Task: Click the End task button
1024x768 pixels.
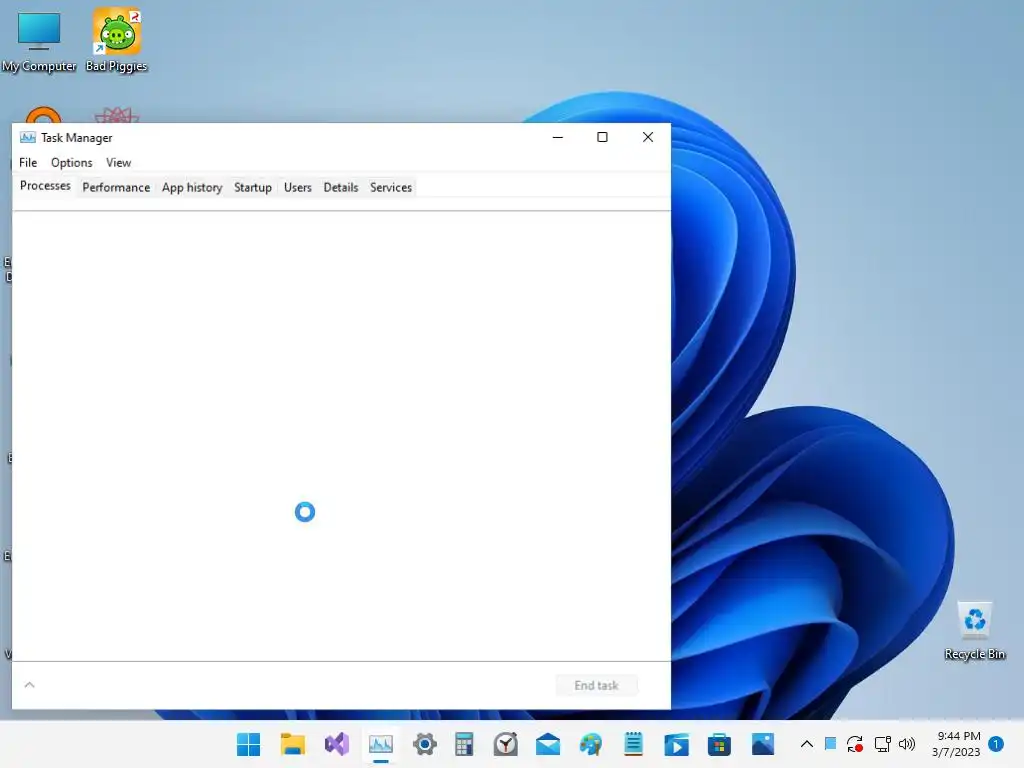Action: [x=596, y=685]
